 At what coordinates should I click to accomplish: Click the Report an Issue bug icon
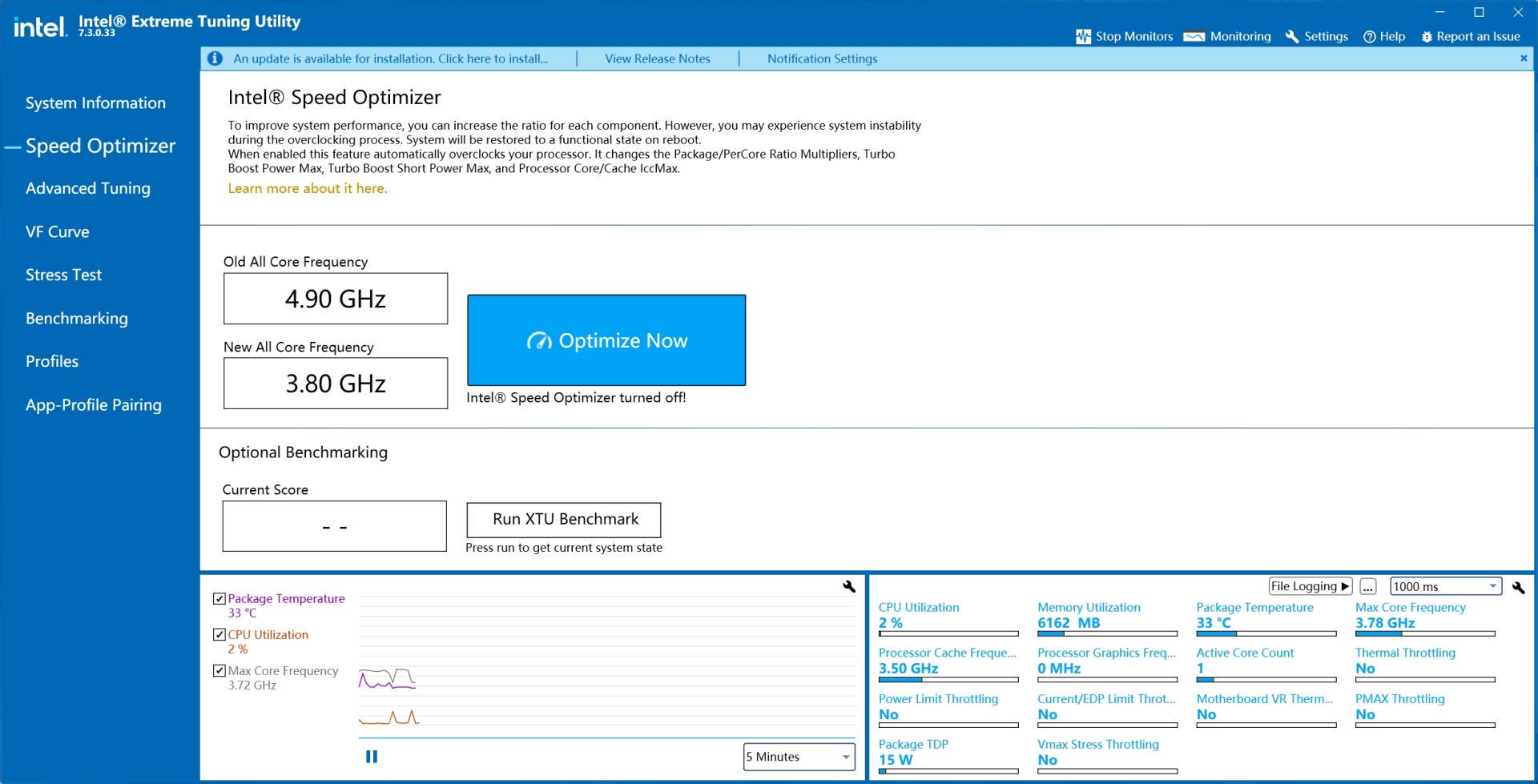pyautogui.click(x=1426, y=37)
